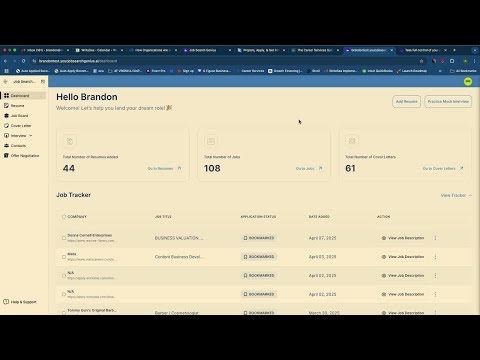Open a new browser tab
The image size is (480, 360).
454,50
